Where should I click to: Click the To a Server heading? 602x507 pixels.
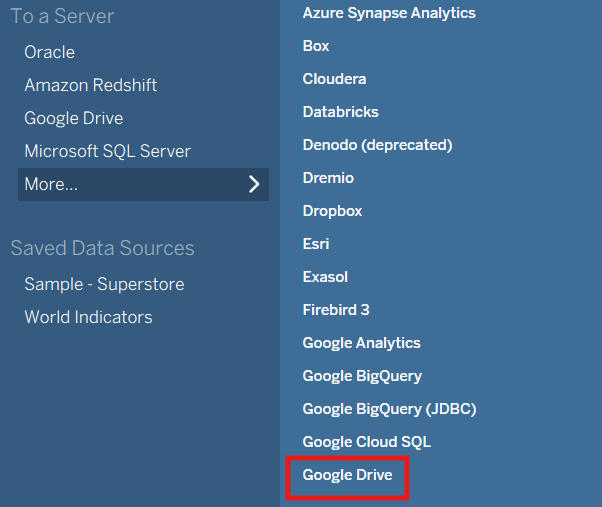[x=63, y=17]
